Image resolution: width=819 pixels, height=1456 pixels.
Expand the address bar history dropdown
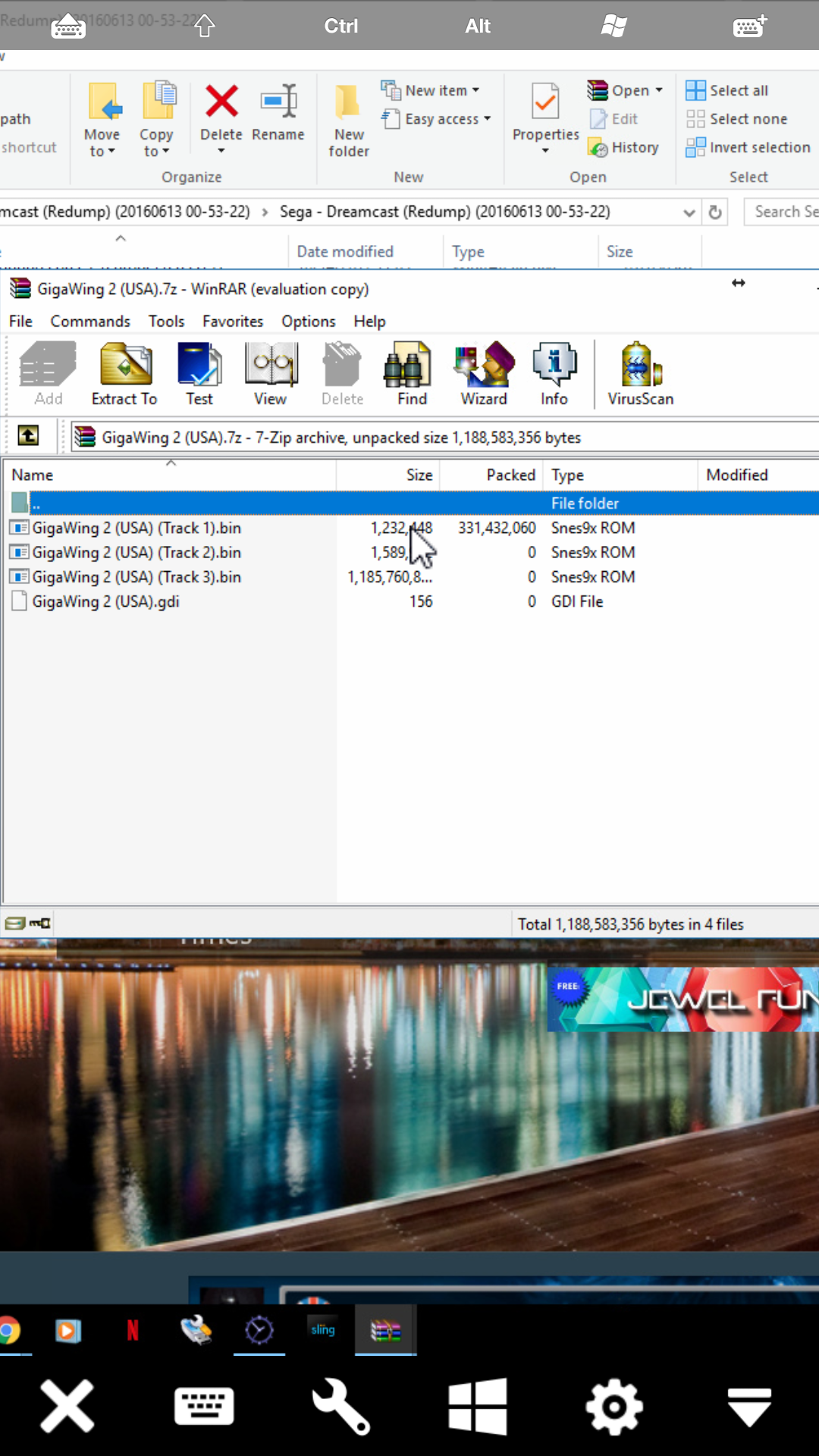689,213
